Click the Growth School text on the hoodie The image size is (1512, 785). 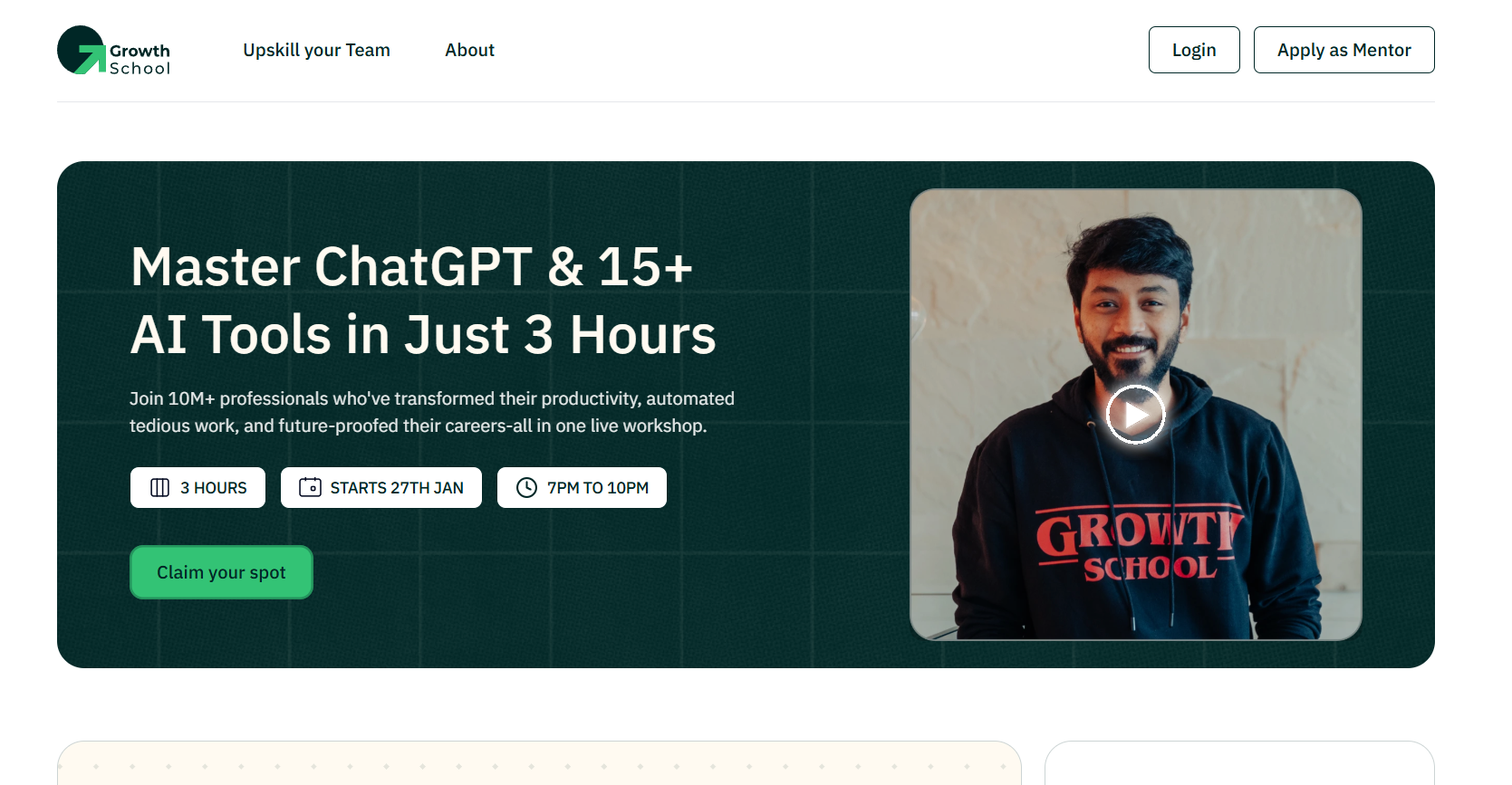pyautogui.click(x=1139, y=543)
